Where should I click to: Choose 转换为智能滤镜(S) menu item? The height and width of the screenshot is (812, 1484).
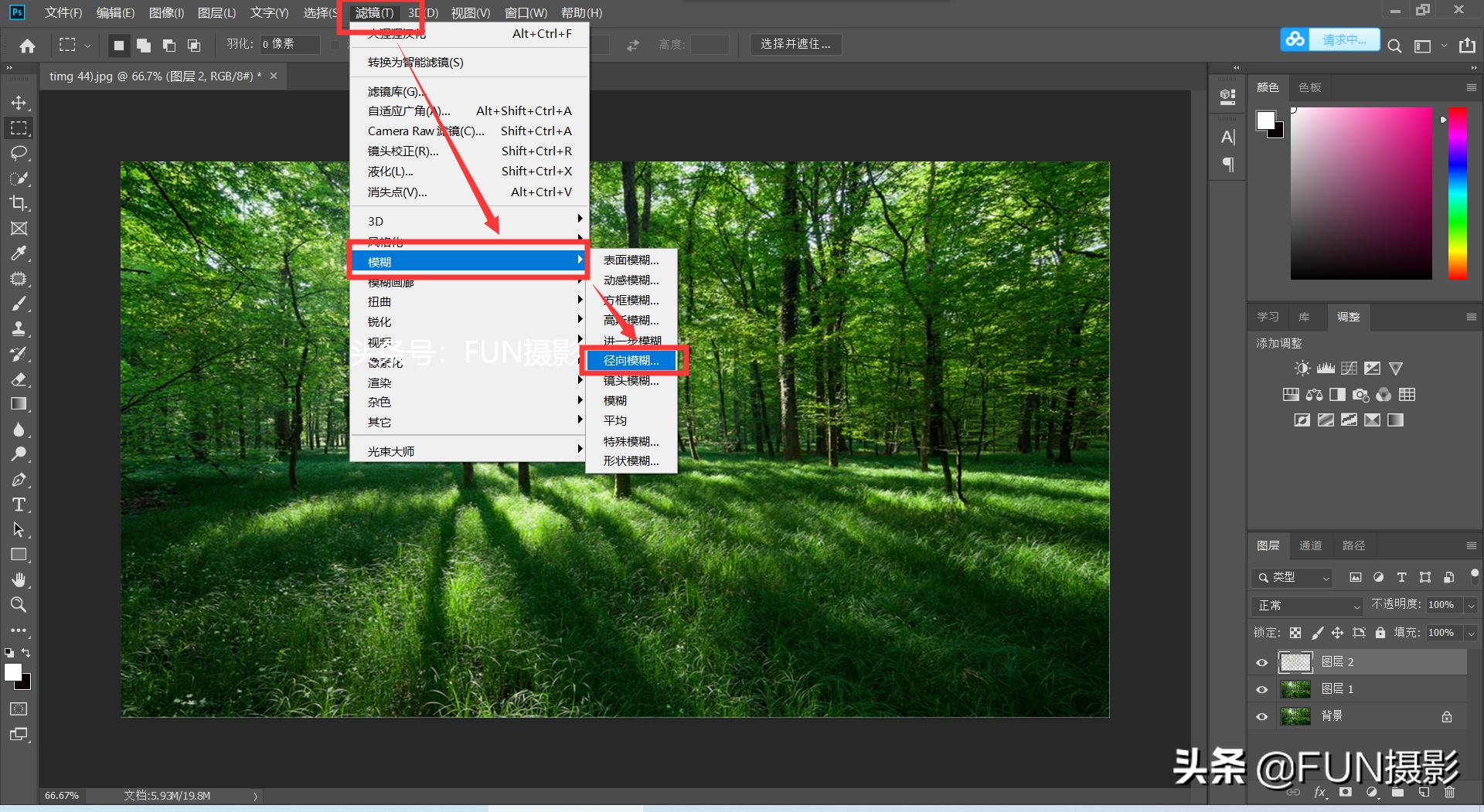pos(416,63)
